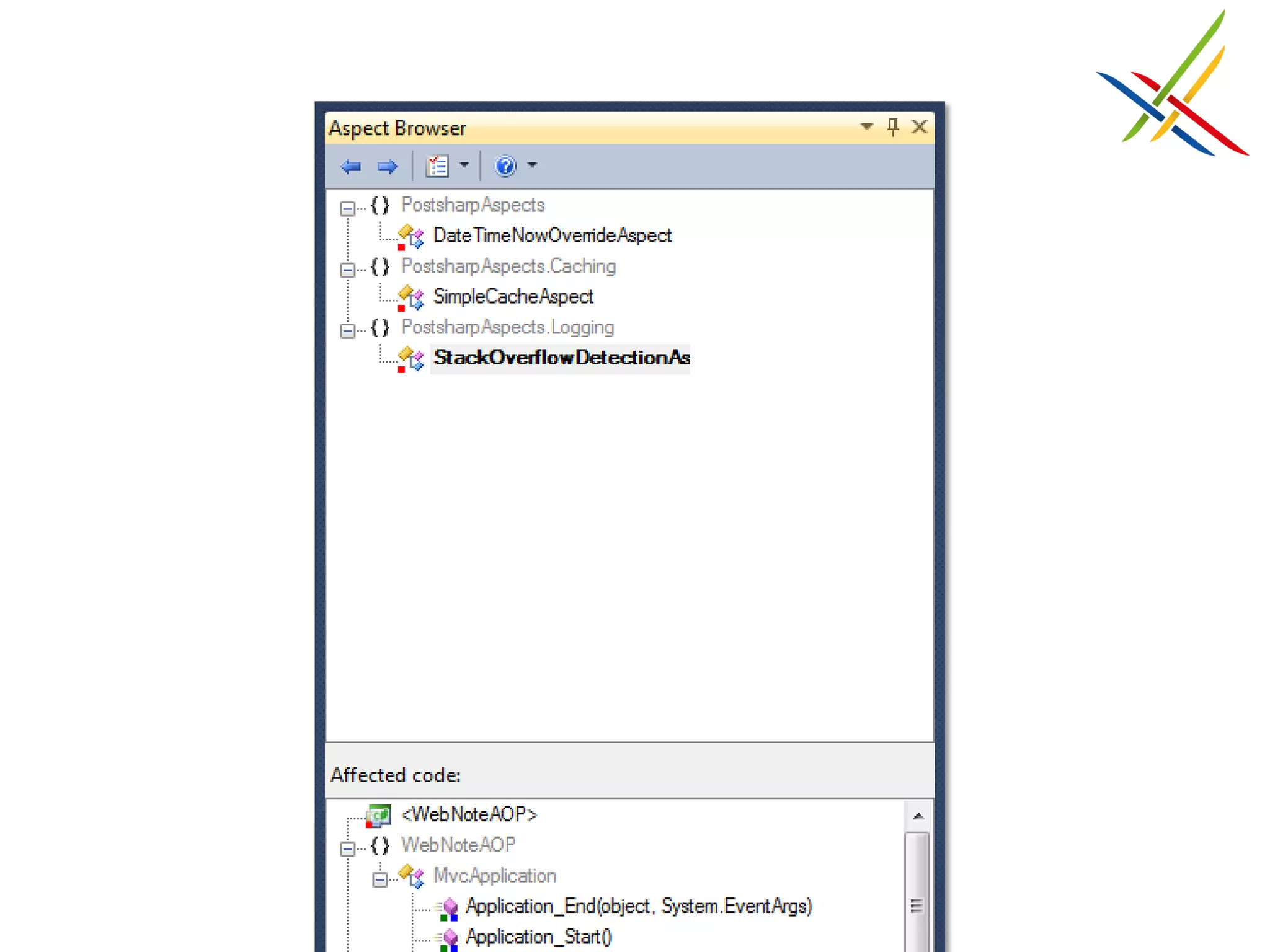Click the affected code scrollbar up arrow
Viewport: 1270px width, 952px height.
(x=918, y=816)
